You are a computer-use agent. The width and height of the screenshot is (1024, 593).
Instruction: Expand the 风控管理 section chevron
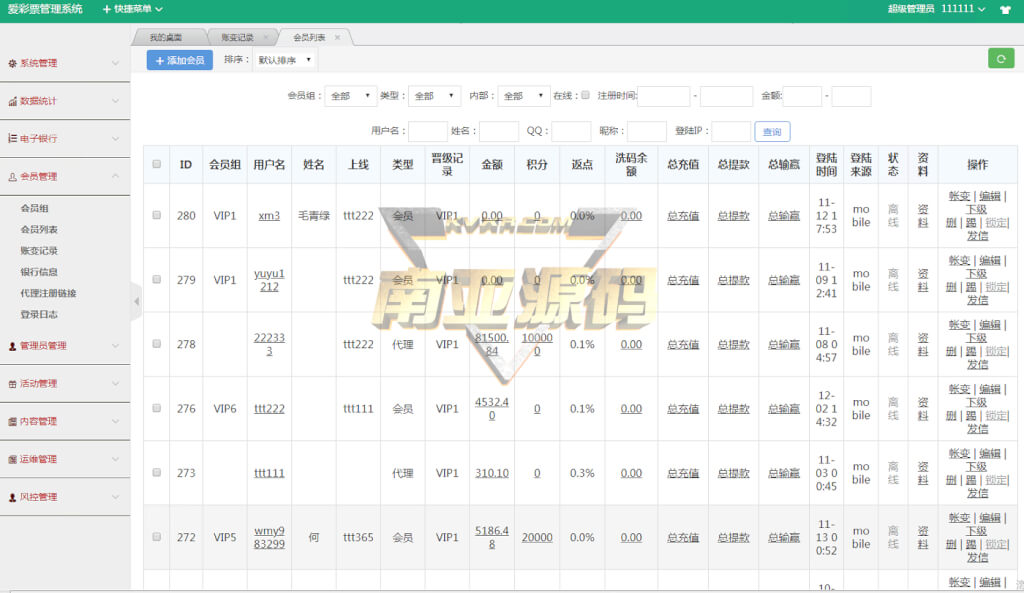[116, 498]
